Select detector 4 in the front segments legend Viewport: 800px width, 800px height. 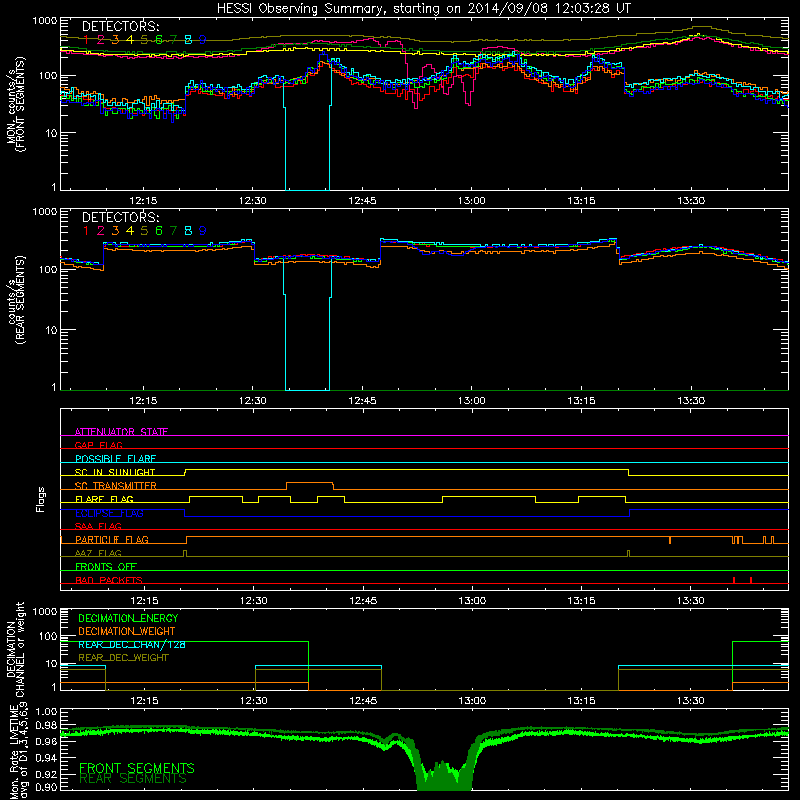(x=130, y=40)
